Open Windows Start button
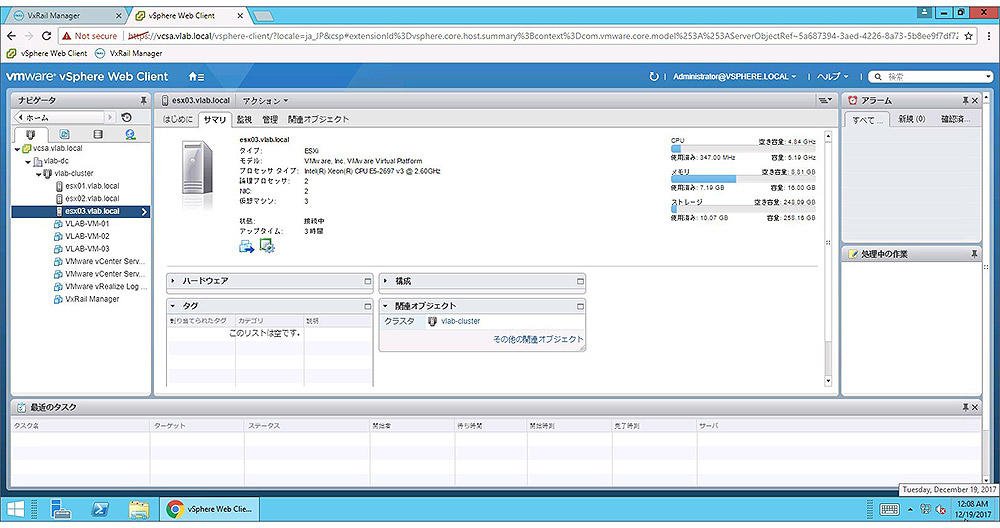The width and height of the screenshot is (1000, 528). point(15,509)
